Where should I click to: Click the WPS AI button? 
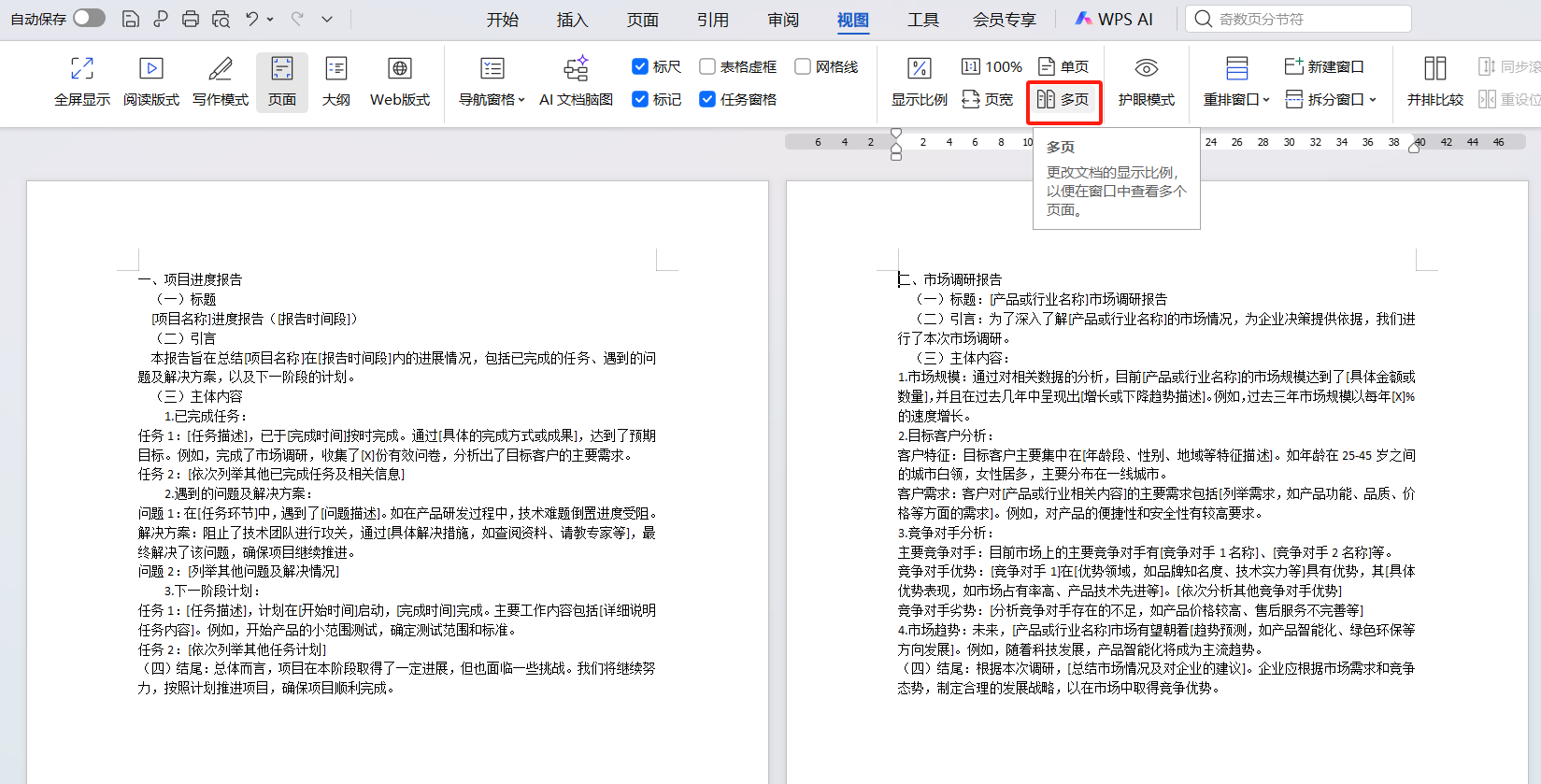[1114, 20]
